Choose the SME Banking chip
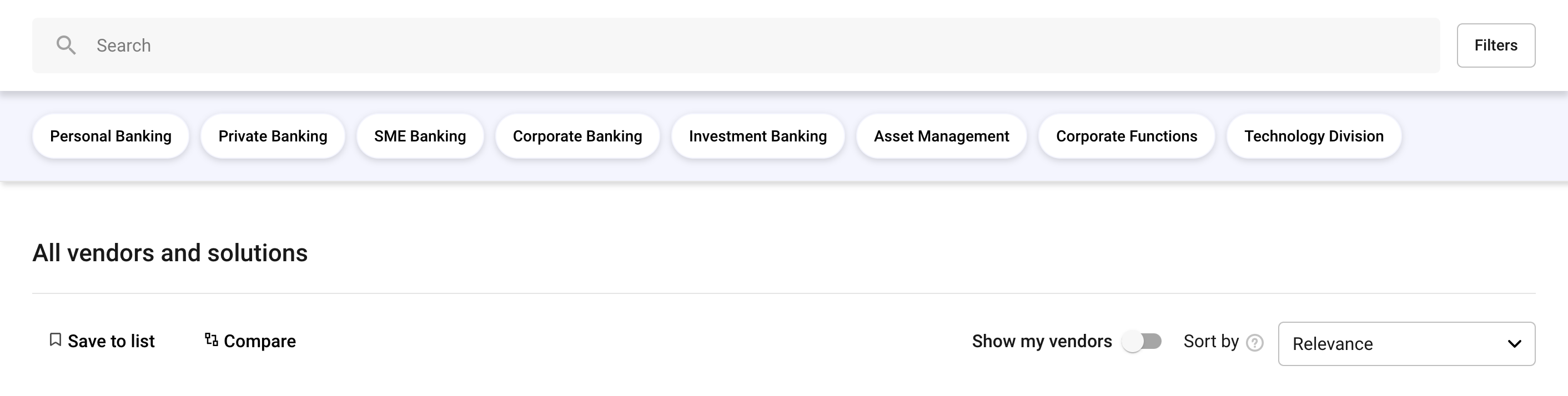 coord(420,136)
